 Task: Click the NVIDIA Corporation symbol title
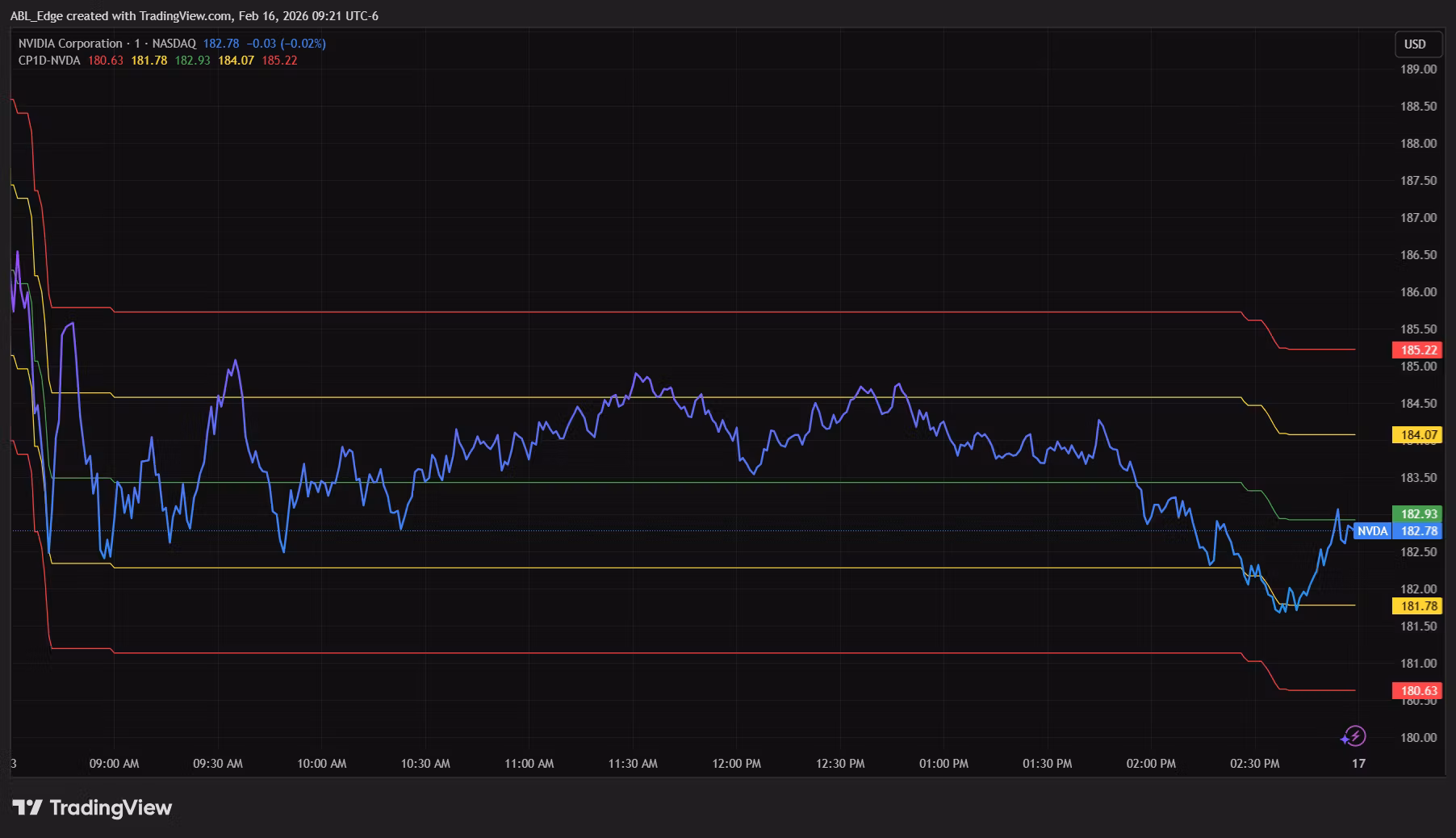click(70, 44)
